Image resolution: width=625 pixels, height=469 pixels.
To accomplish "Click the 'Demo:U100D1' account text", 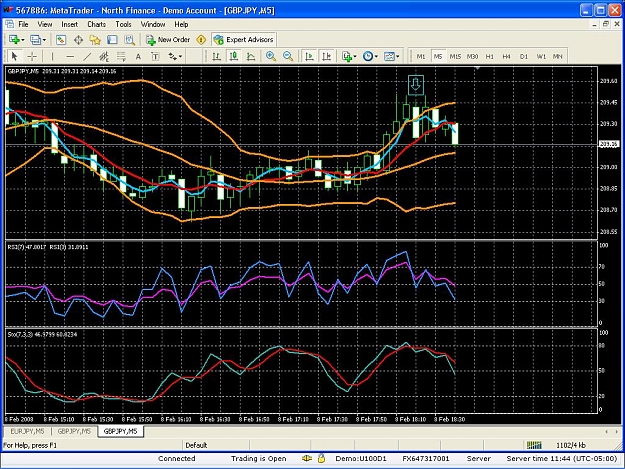I will point(361,459).
